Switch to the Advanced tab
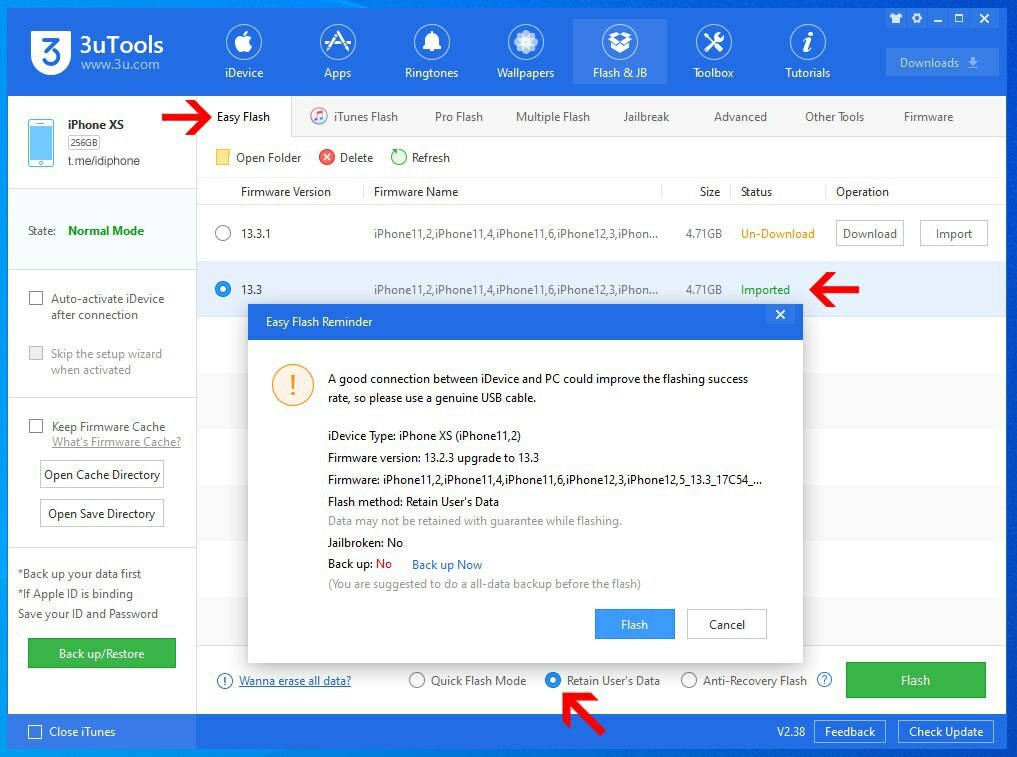1017x757 pixels. pyautogui.click(x=740, y=117)
